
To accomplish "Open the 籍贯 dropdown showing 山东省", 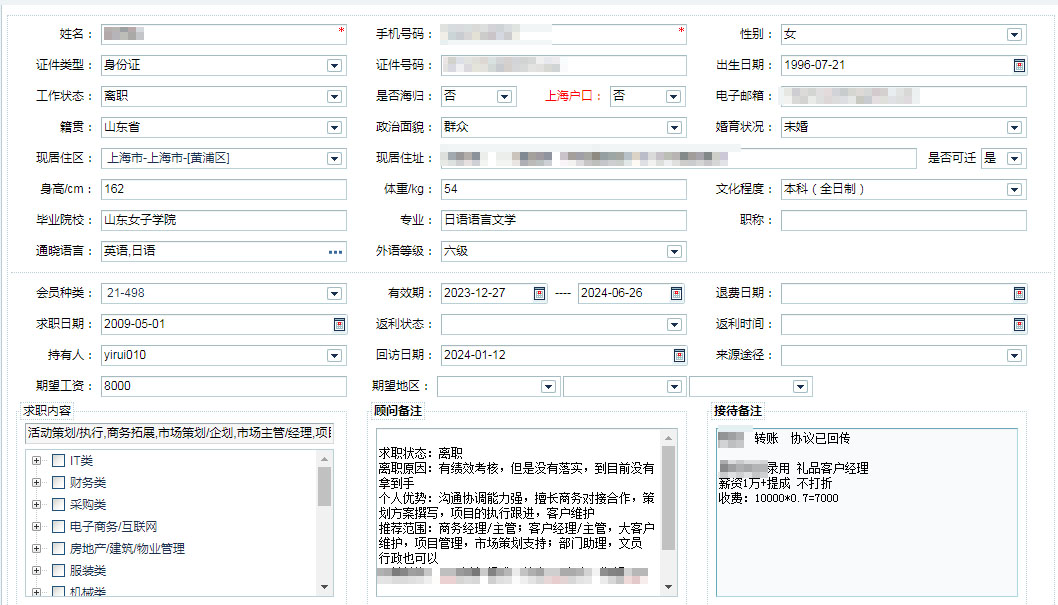I will (x=334, y=127).
